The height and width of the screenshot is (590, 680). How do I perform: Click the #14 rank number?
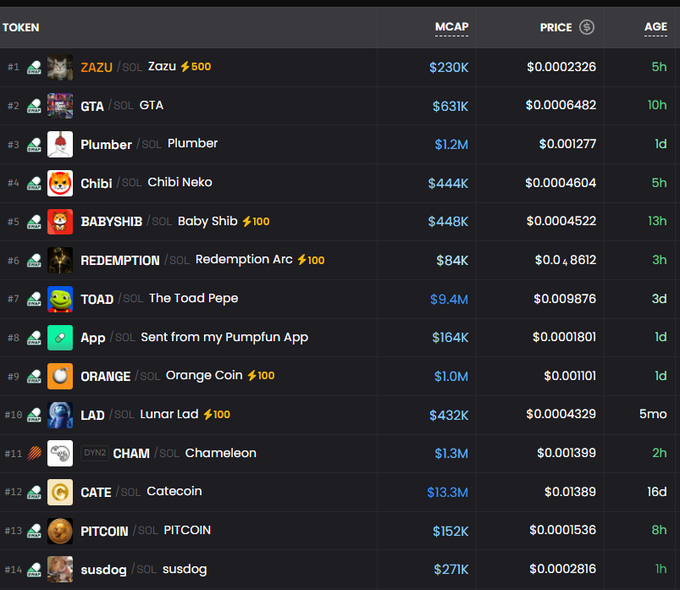[x=13, y=569]
